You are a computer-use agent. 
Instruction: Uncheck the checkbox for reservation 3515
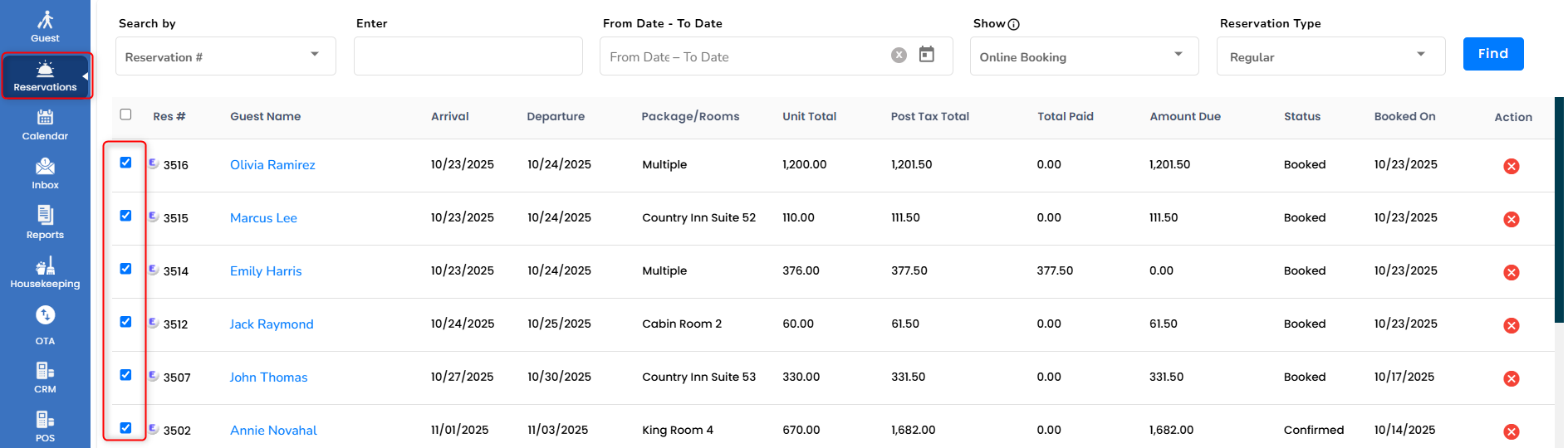(x=125, y=216)
